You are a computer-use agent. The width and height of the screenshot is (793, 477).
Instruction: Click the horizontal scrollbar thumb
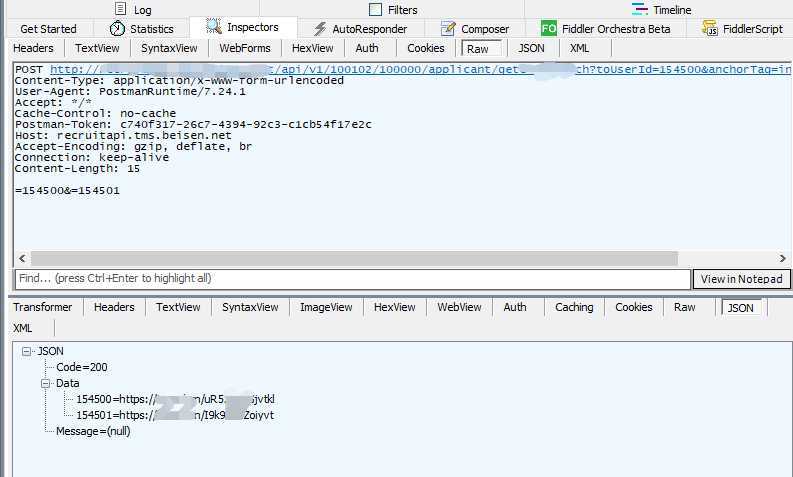[x=354, y=258]
